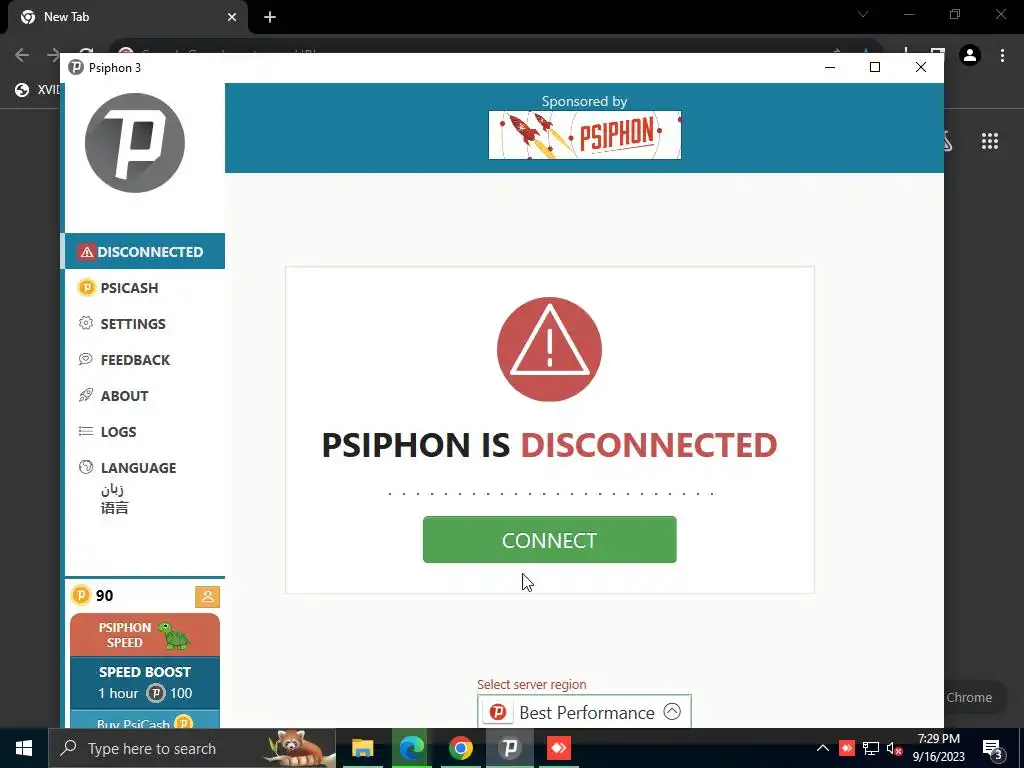This screenshot has height=768, width=1024.
Task: Select the DISCONNECTED status tab
Action: [x=145, y=251]
